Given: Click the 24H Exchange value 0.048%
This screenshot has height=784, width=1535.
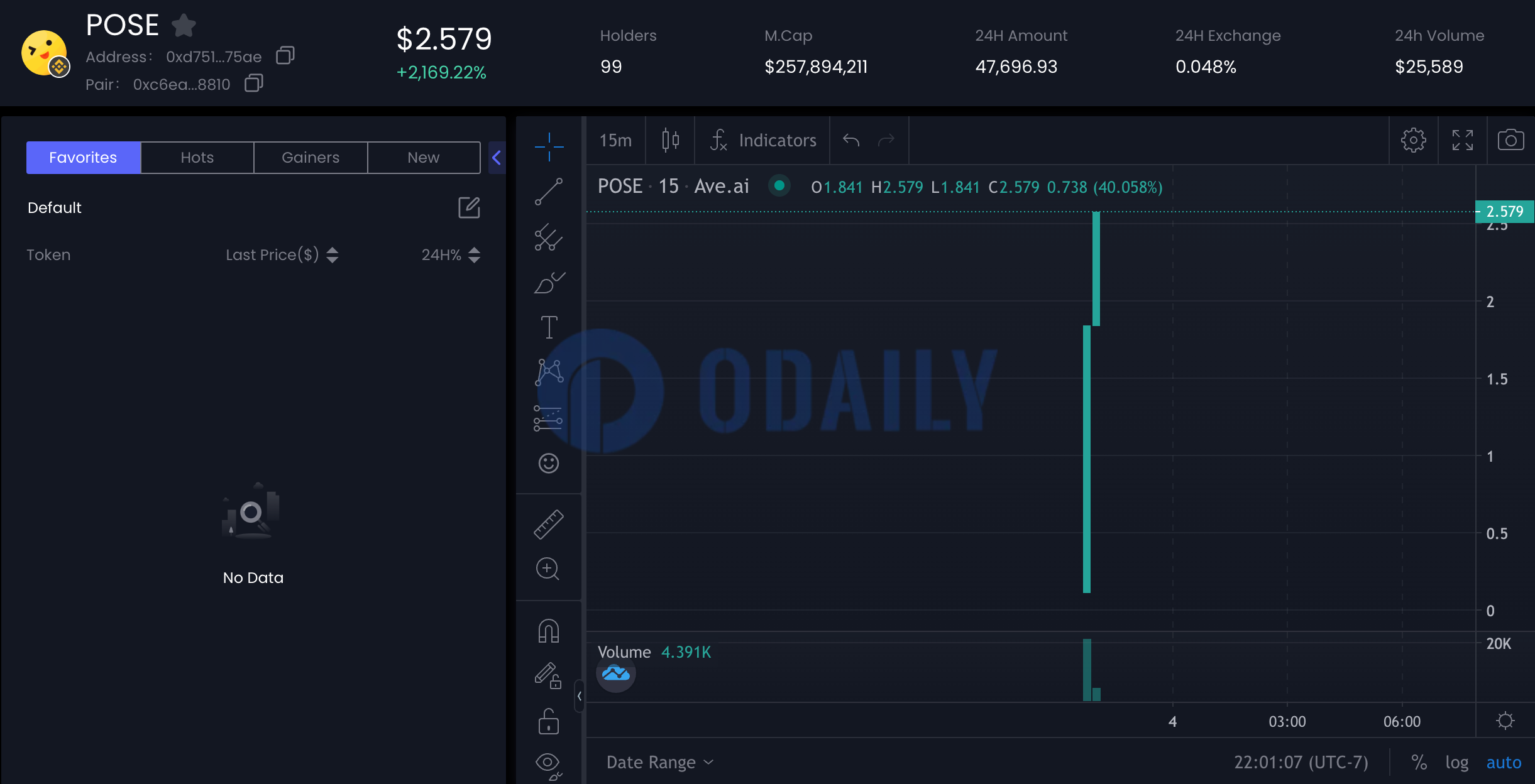Looking at the screenshot, I should 1206,67.
